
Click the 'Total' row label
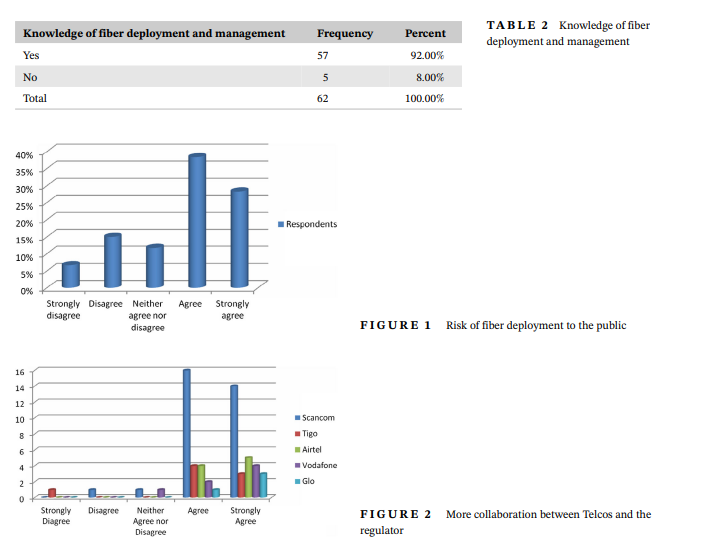35,98
